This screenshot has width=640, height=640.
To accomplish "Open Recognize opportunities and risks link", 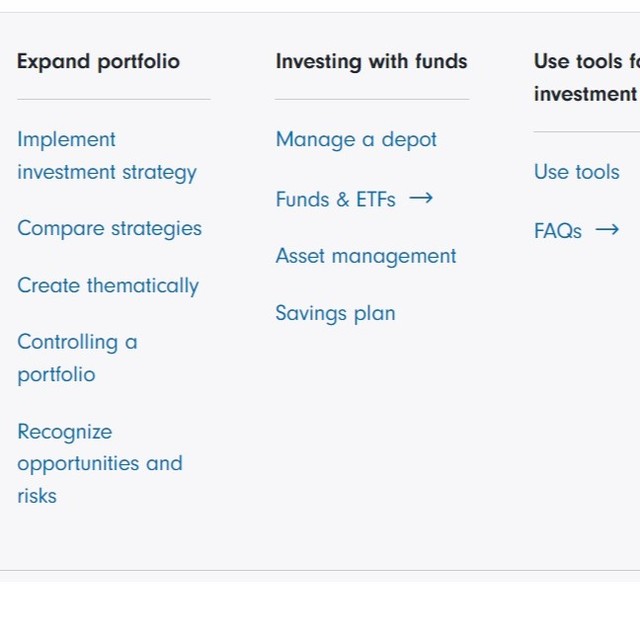I will click(100, 463).
